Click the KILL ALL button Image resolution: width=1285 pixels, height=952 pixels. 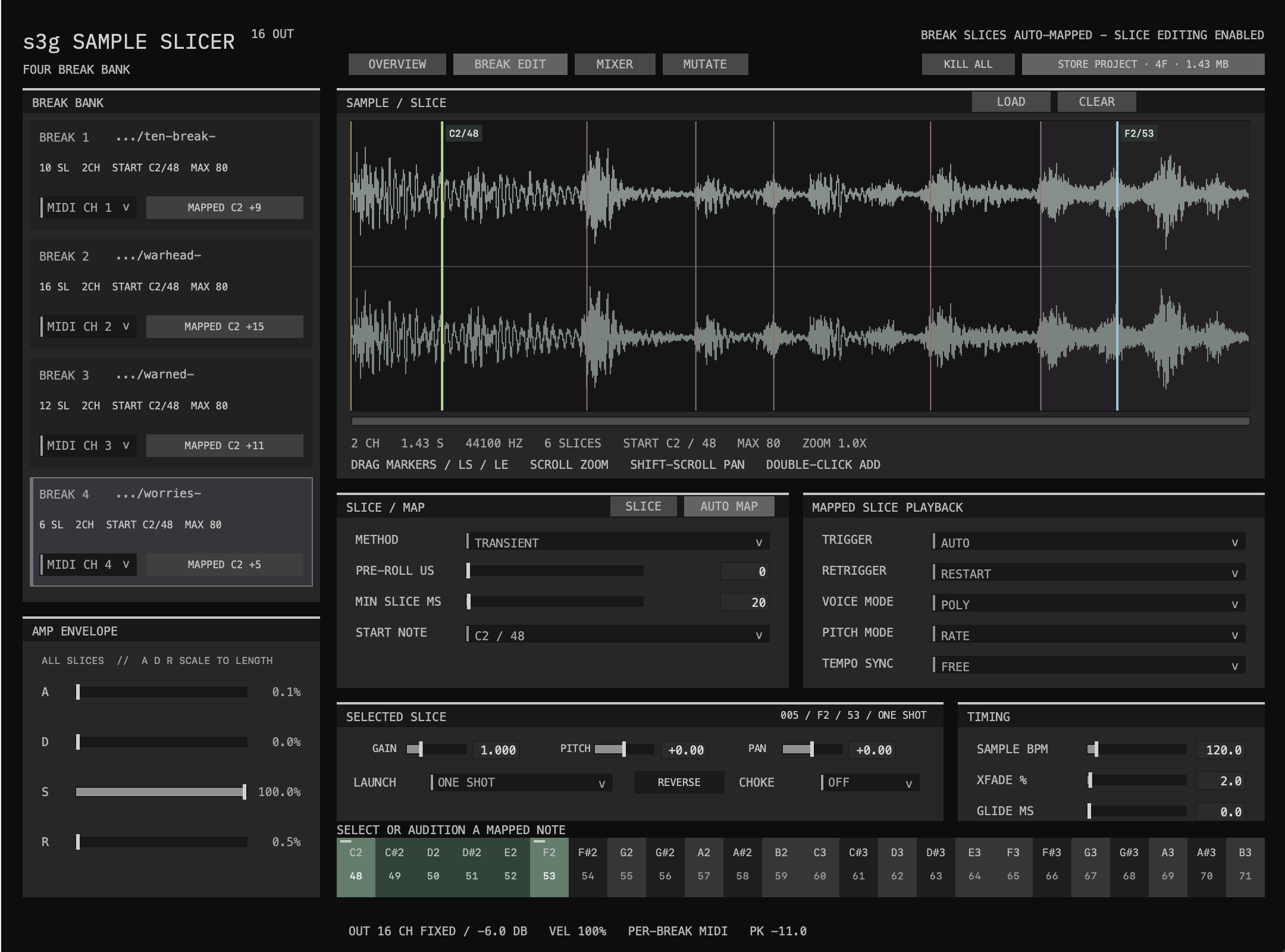(x=968, y=64)
